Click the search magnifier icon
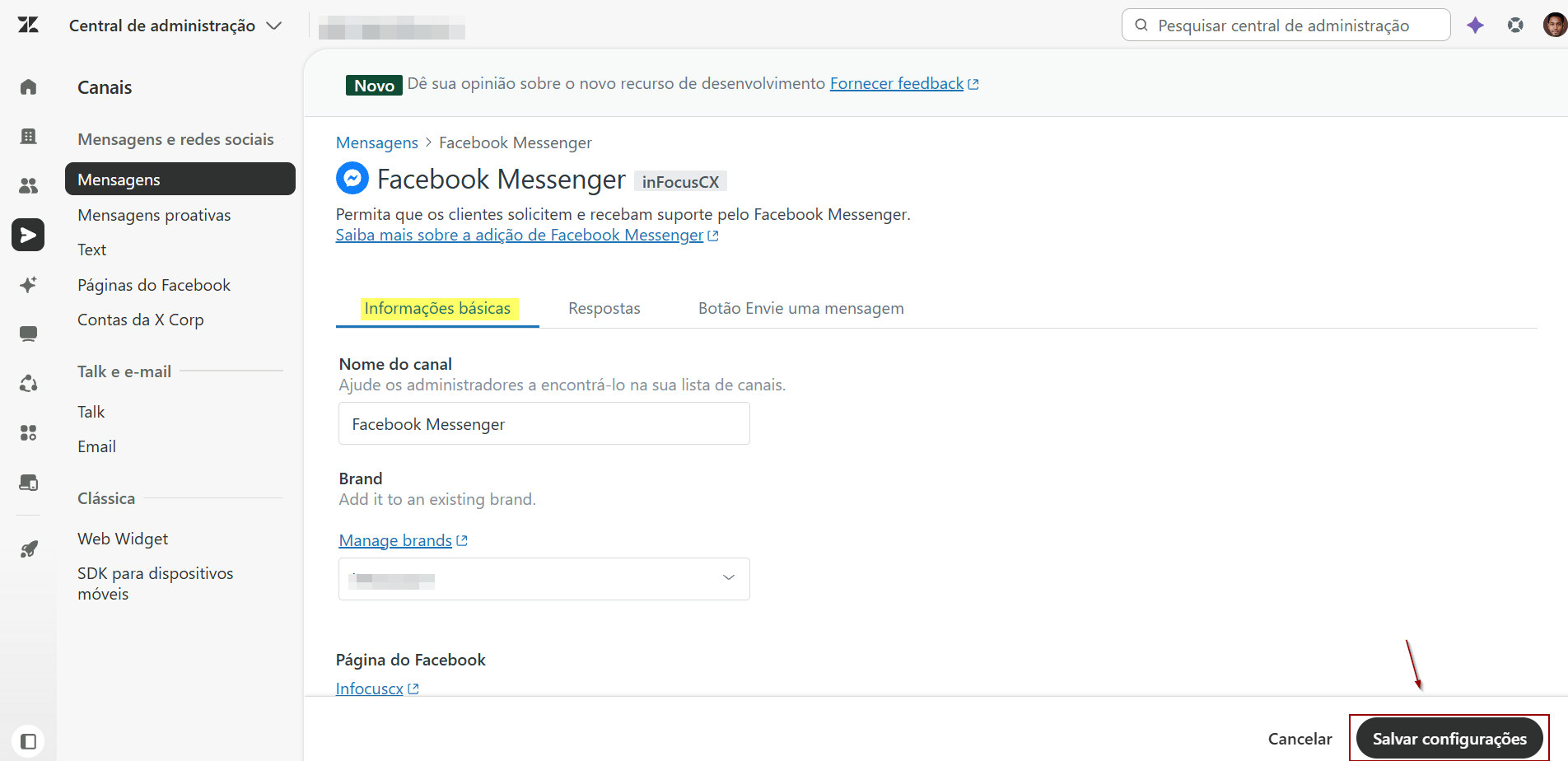 1141,26
